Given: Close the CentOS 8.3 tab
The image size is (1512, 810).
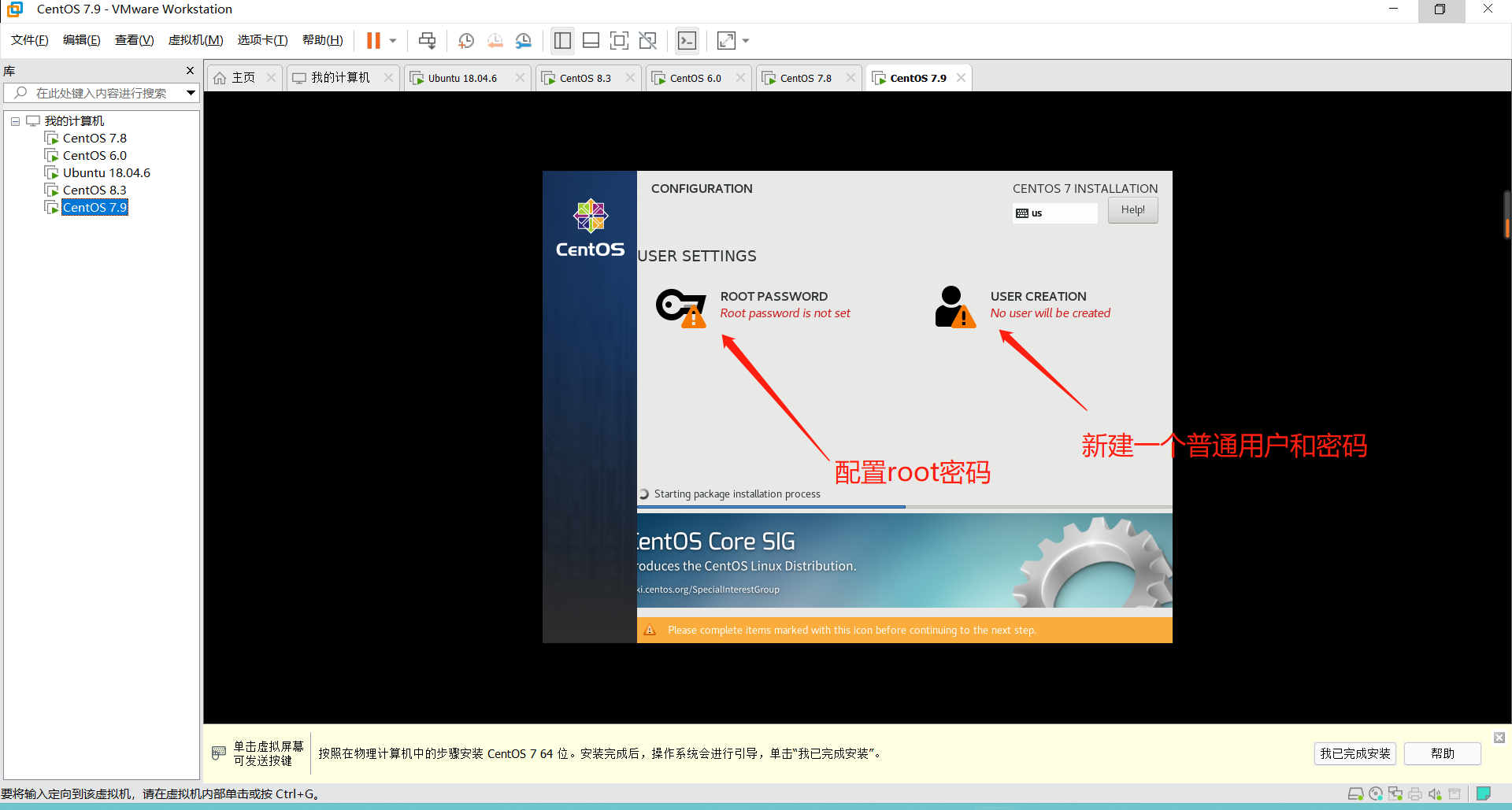Looking at the screenshot, I should tap(630, 78).
